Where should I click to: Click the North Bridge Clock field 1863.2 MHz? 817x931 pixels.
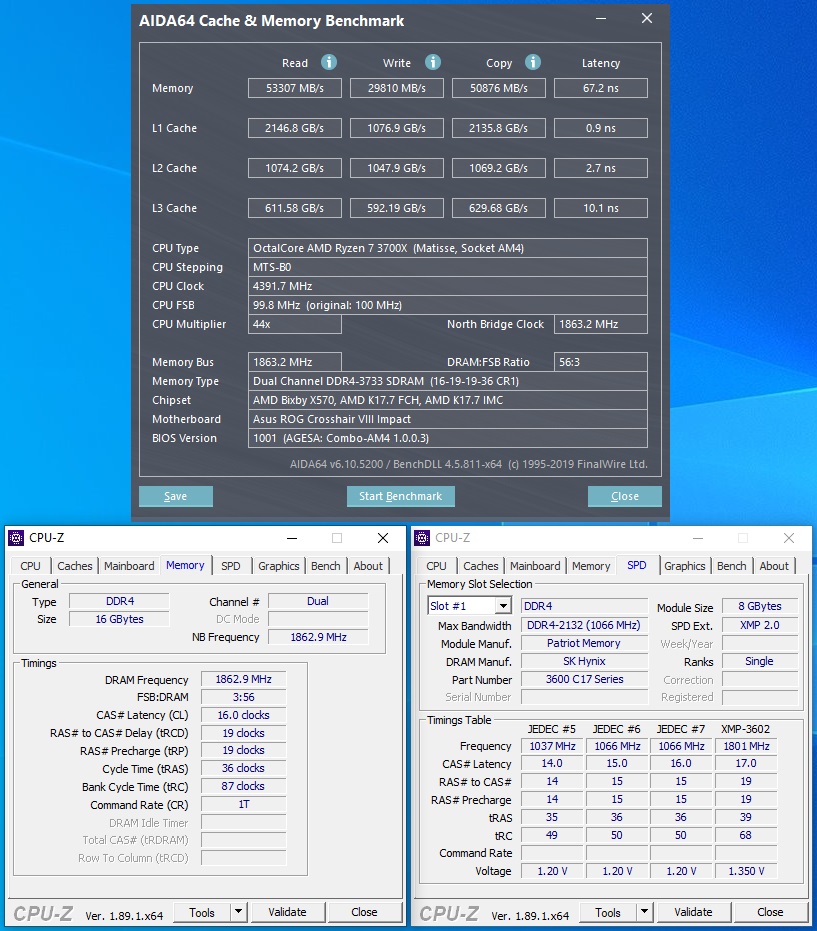click(x=601, y=324)
